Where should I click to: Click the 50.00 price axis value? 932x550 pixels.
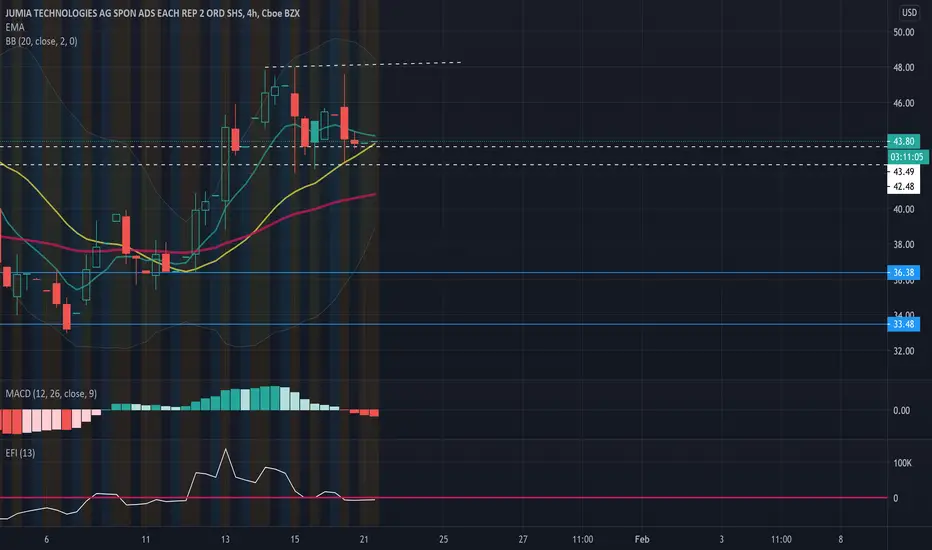903,32
